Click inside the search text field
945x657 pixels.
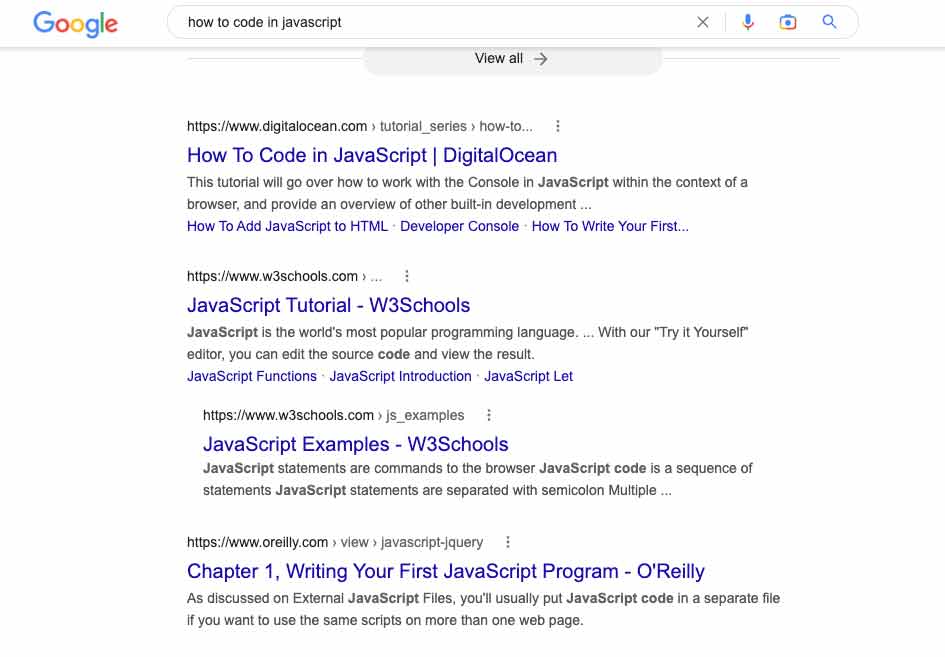[434, 22]
